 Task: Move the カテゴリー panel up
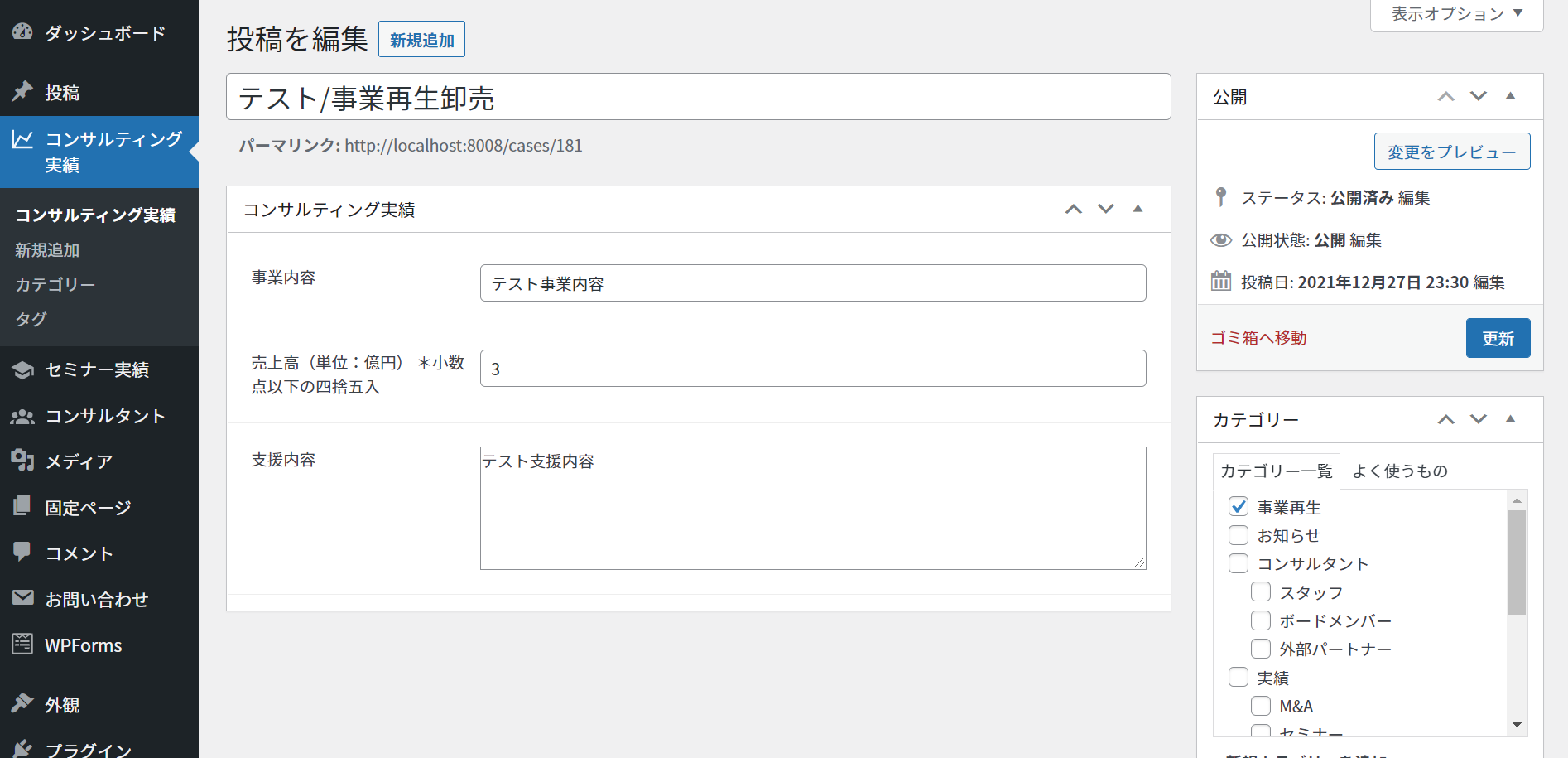1446,419
